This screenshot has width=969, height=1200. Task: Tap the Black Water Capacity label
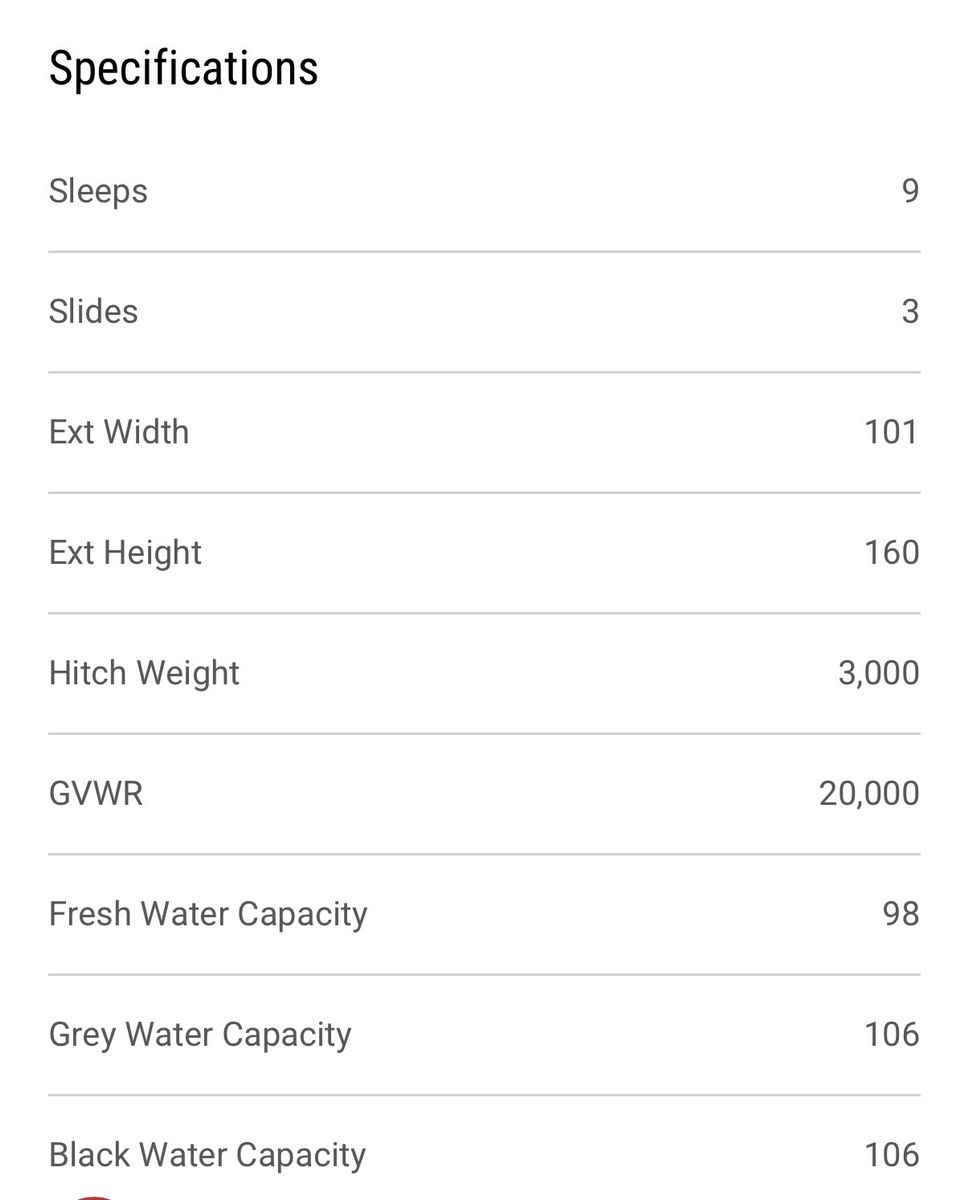click(207, 1155)
